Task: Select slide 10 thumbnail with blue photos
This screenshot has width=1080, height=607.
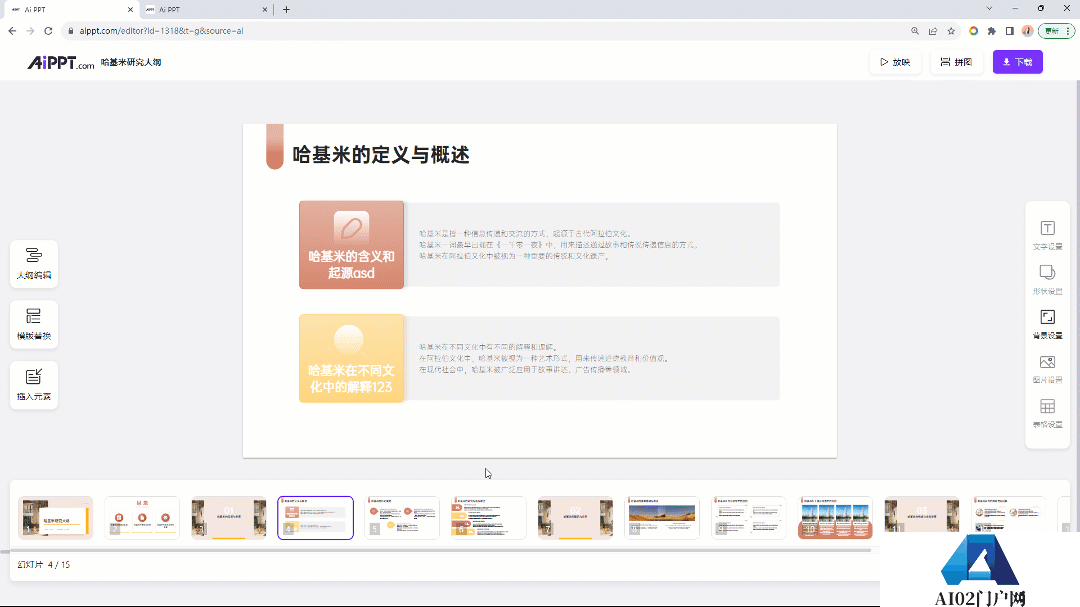Action: tap(835, 517)
